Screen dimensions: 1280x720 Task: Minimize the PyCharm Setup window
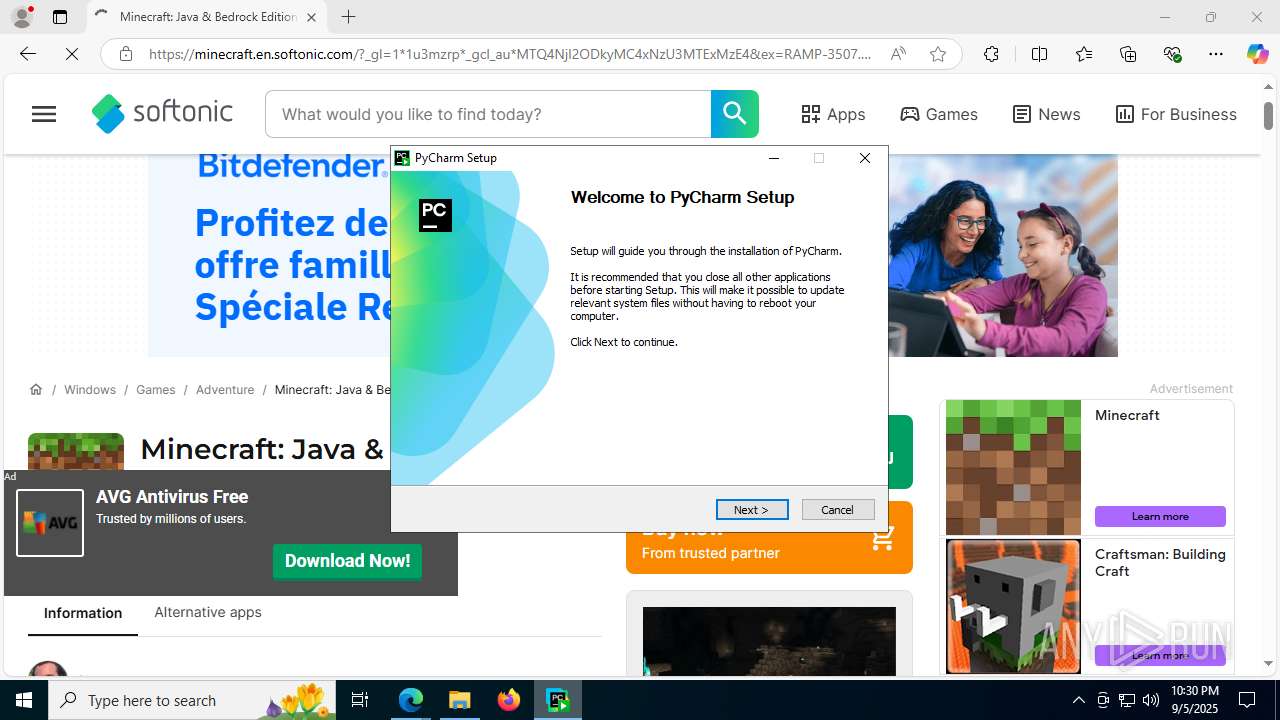774,158
